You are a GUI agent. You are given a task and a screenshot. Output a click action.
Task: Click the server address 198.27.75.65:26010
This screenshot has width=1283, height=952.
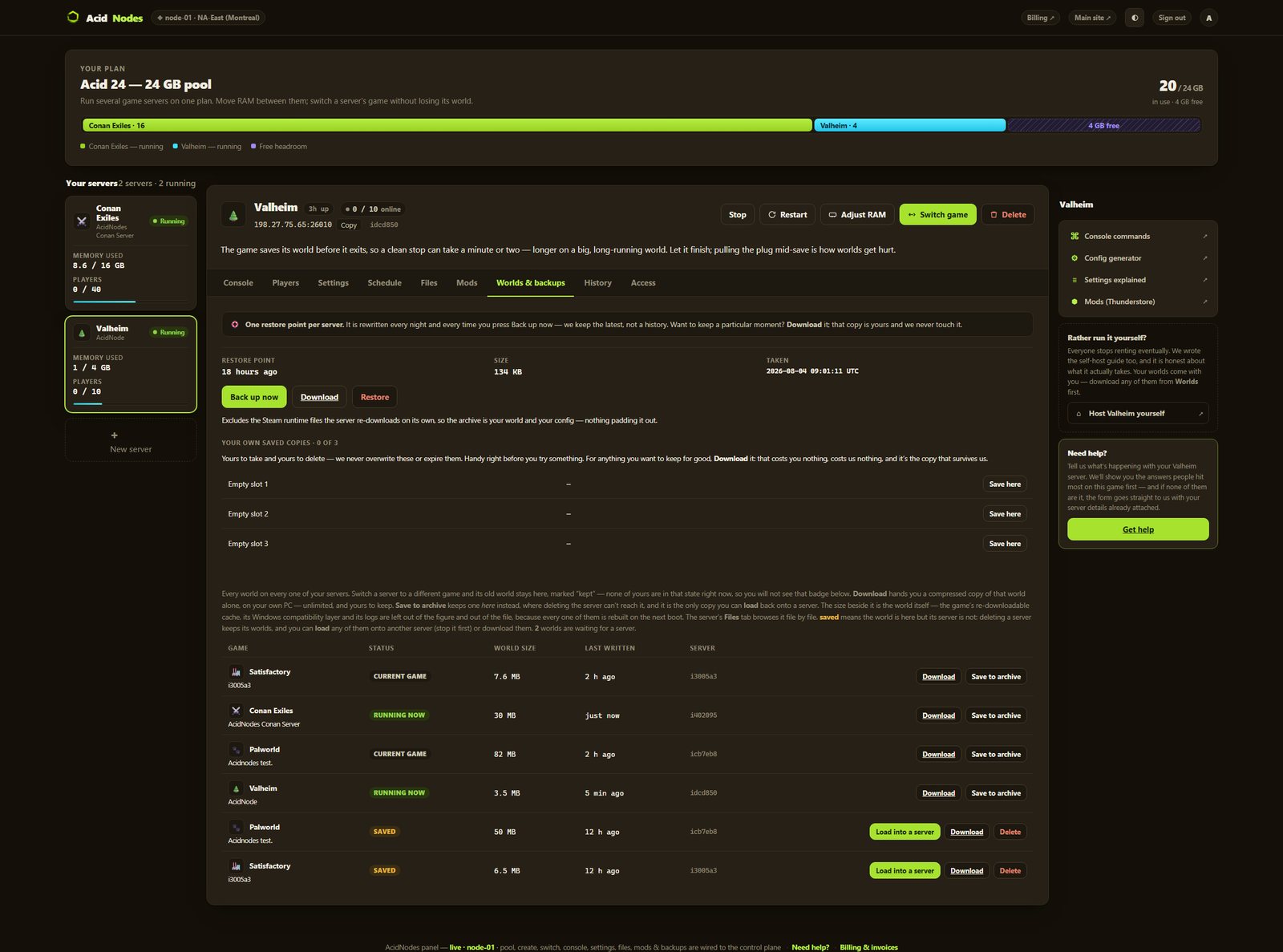(x=293, y=225)
